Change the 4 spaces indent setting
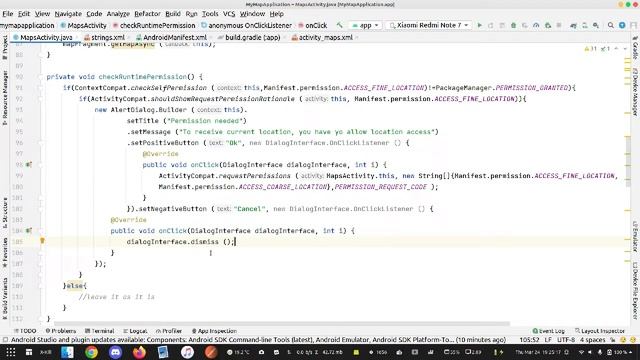Viewport: 640px width, 360px height. pyautogui.click(x=593, y=340)
